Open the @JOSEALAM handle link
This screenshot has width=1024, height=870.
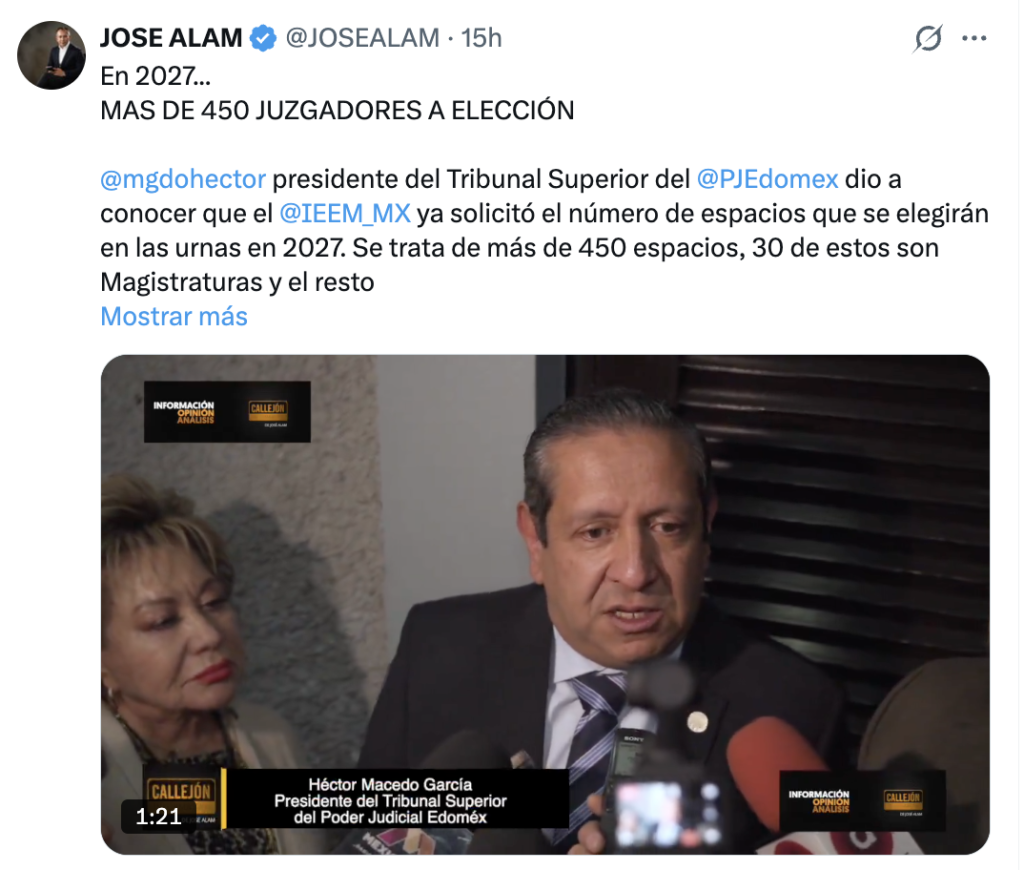362,39
